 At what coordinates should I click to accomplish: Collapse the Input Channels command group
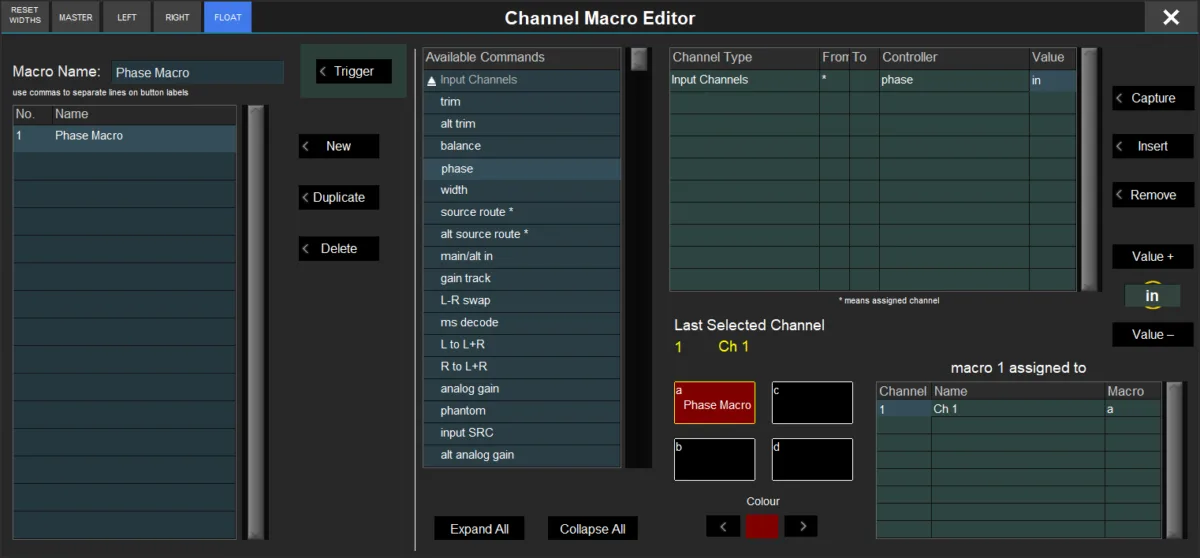pyautogui.click(x=432, y=80)
